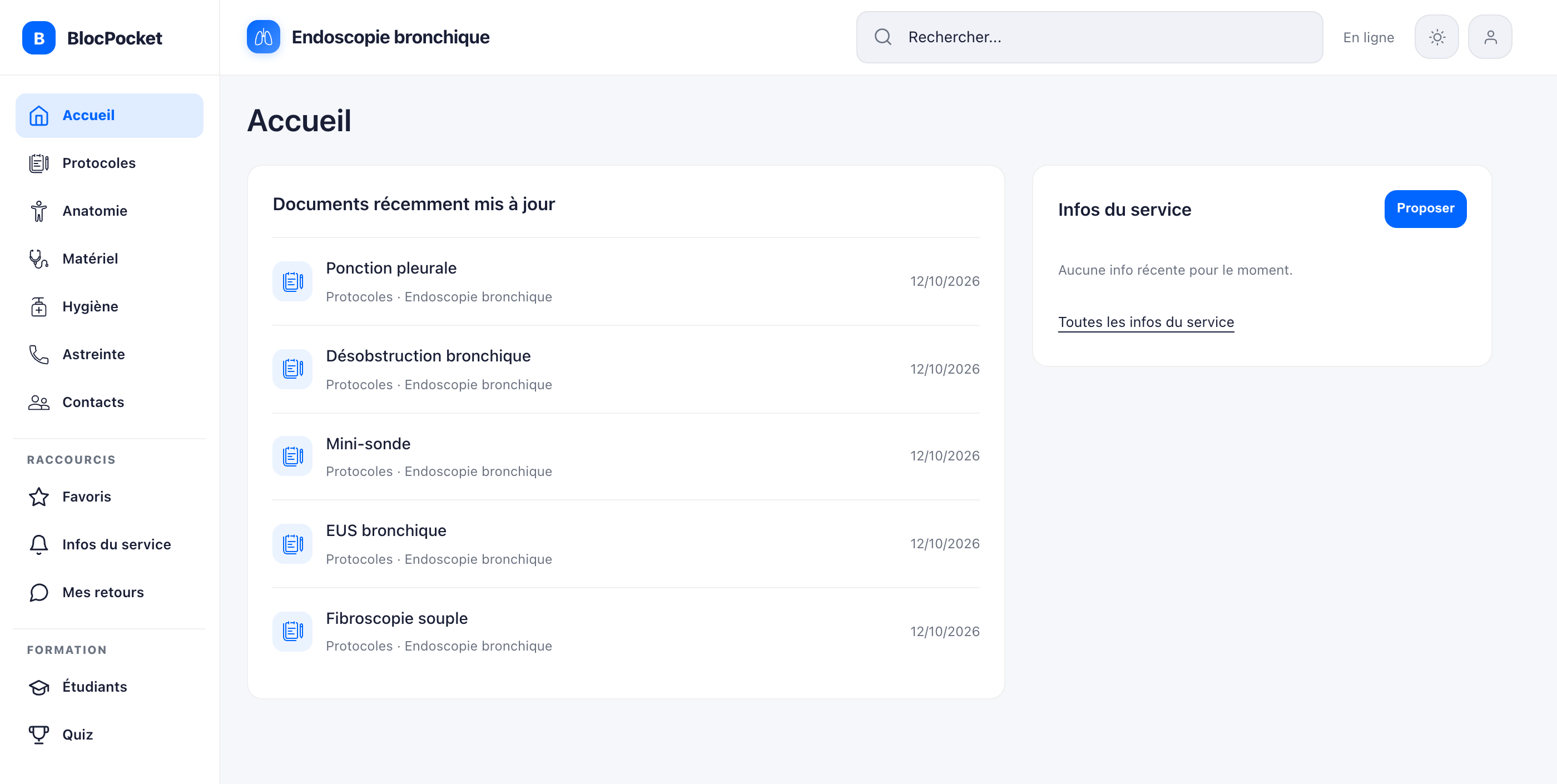The width and height of the screenshot is (1557, 784).
Task: Select Matériel label in sidebar
Action: point(90,259)
